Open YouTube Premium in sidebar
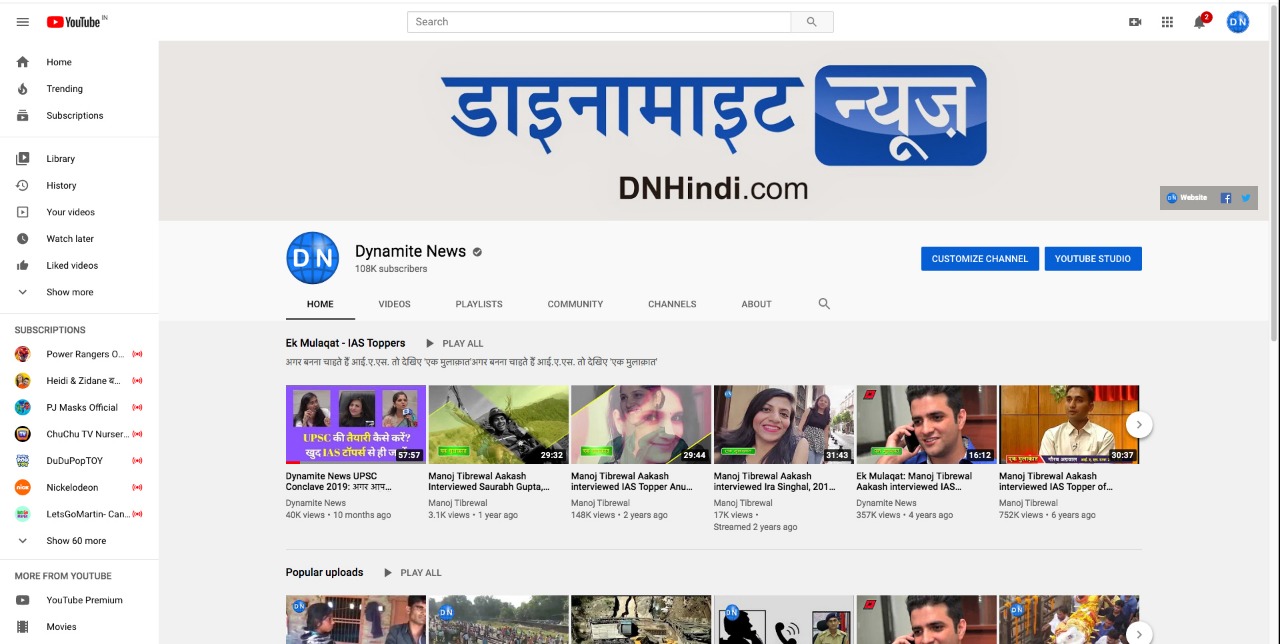Image resolution: width=1280 pixels, height=644 pixels. click(79, 600)
